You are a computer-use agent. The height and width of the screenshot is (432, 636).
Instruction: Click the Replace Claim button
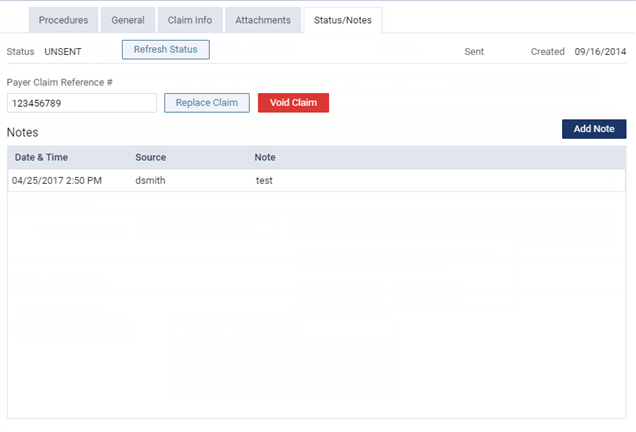[x=207, y=103]
